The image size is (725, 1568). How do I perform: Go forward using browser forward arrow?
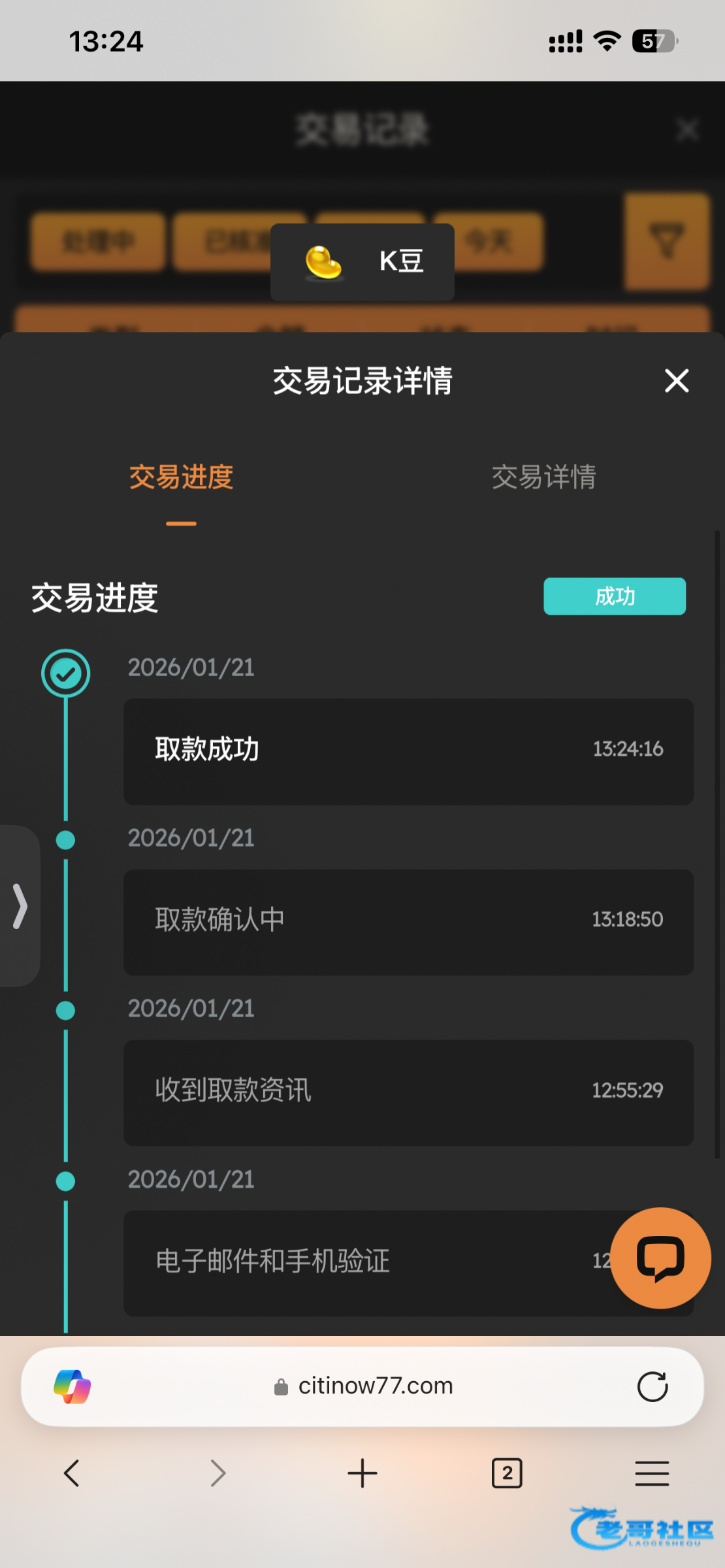217,1473
